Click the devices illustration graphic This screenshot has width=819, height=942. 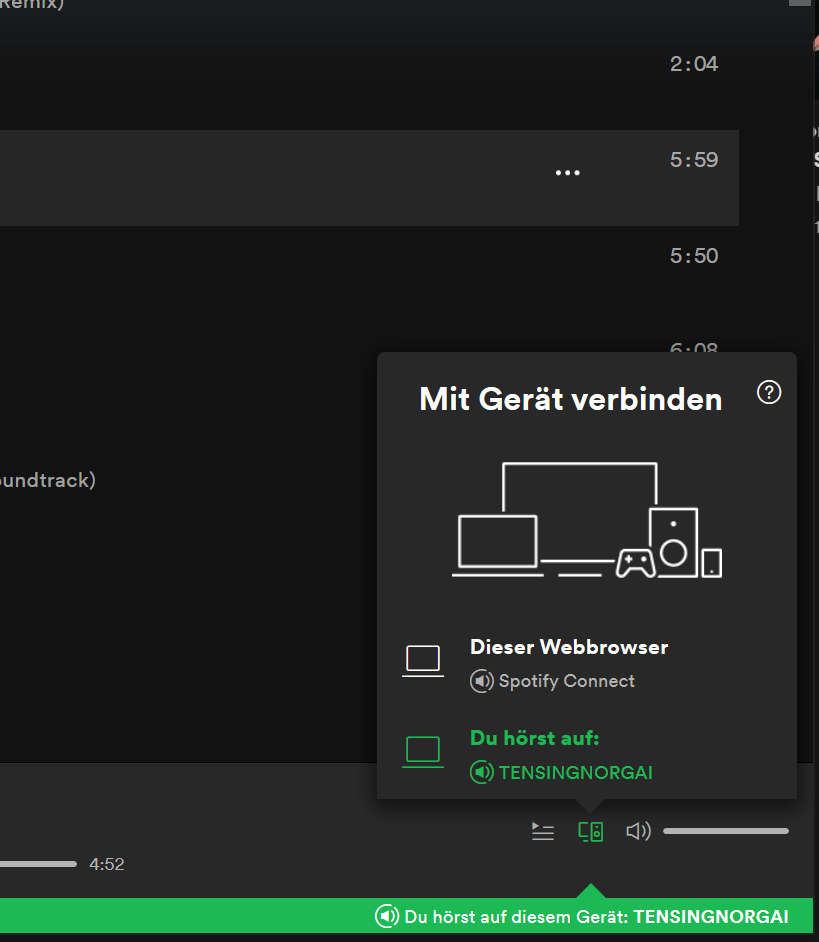(x=586, y=520)
